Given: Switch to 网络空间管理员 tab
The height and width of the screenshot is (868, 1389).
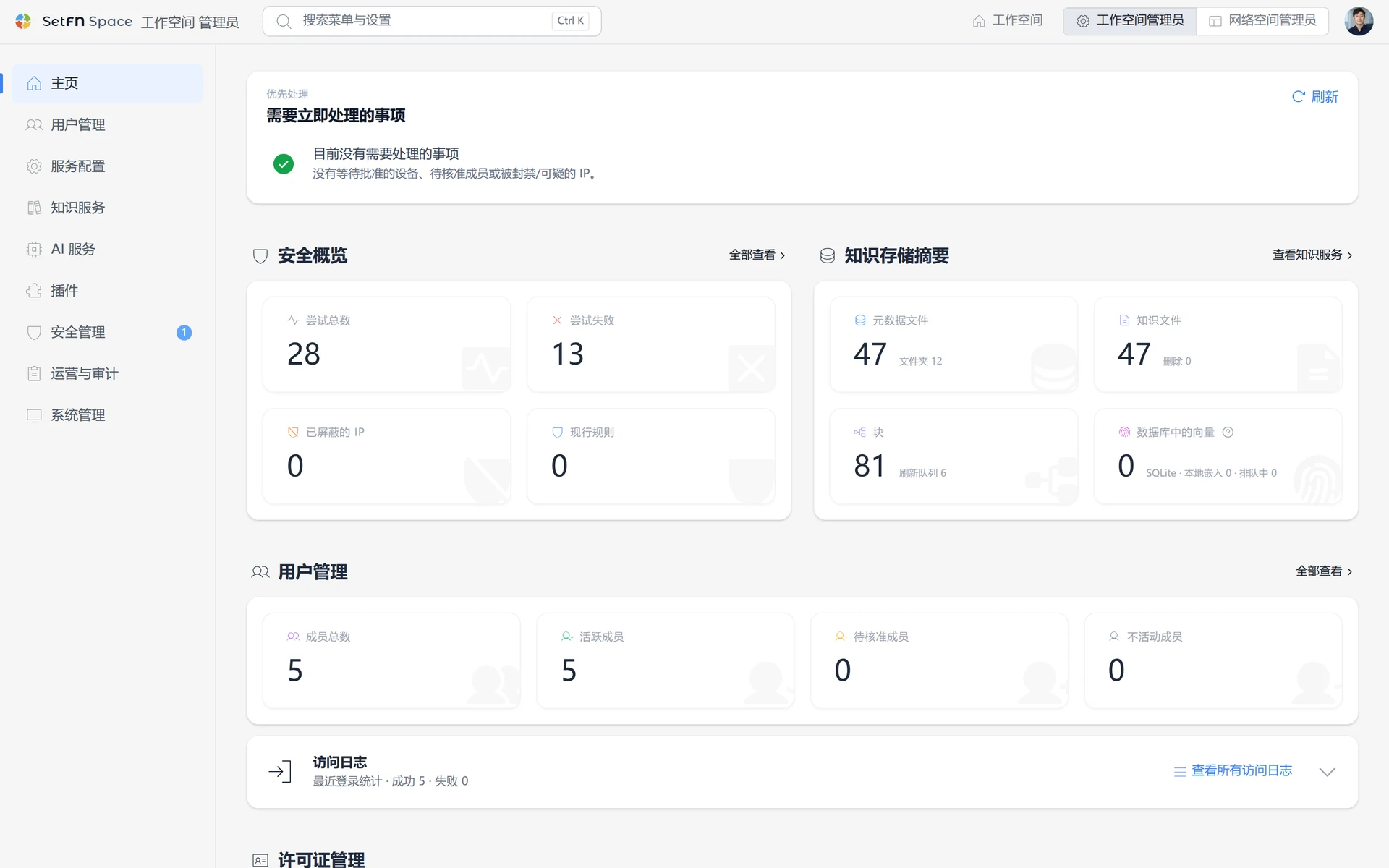Looking at the screenshot, I should pyautogui.click(x=1262, y=21).
